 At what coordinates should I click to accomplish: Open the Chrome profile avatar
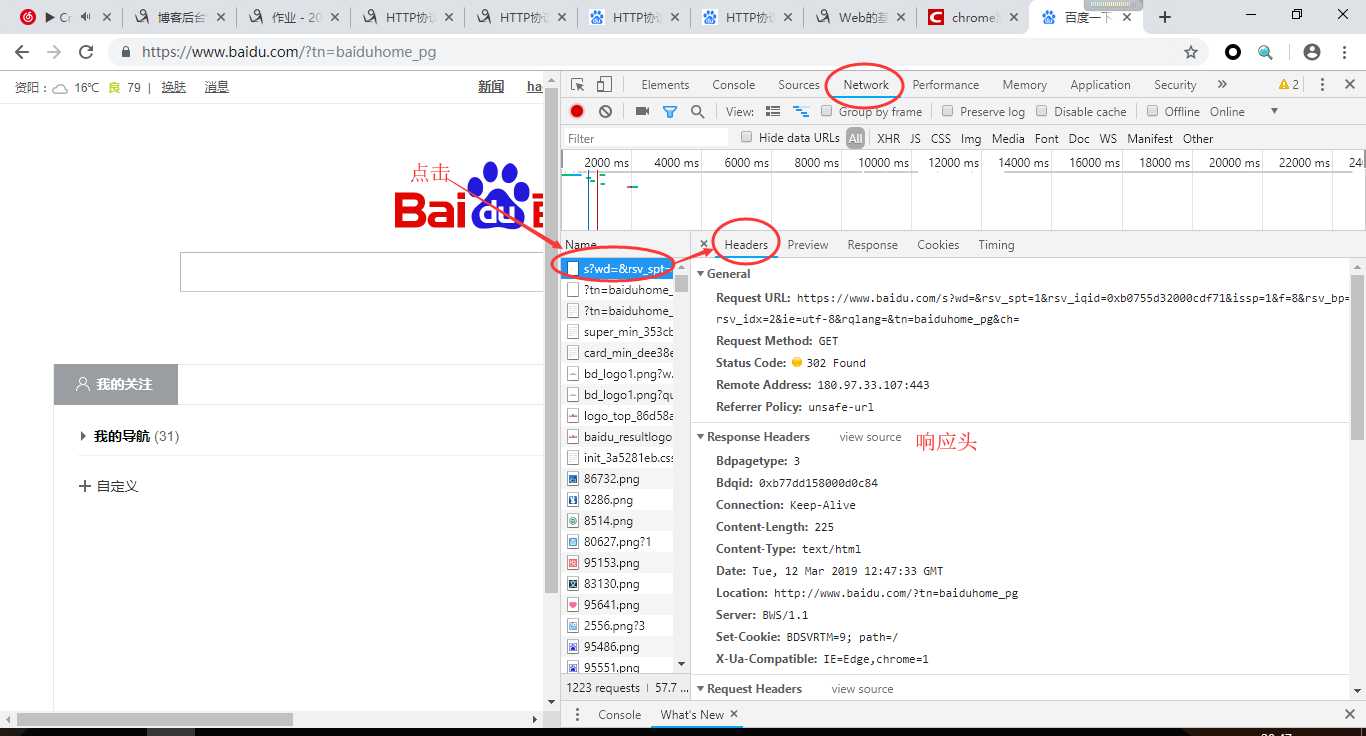[1312, 52]
